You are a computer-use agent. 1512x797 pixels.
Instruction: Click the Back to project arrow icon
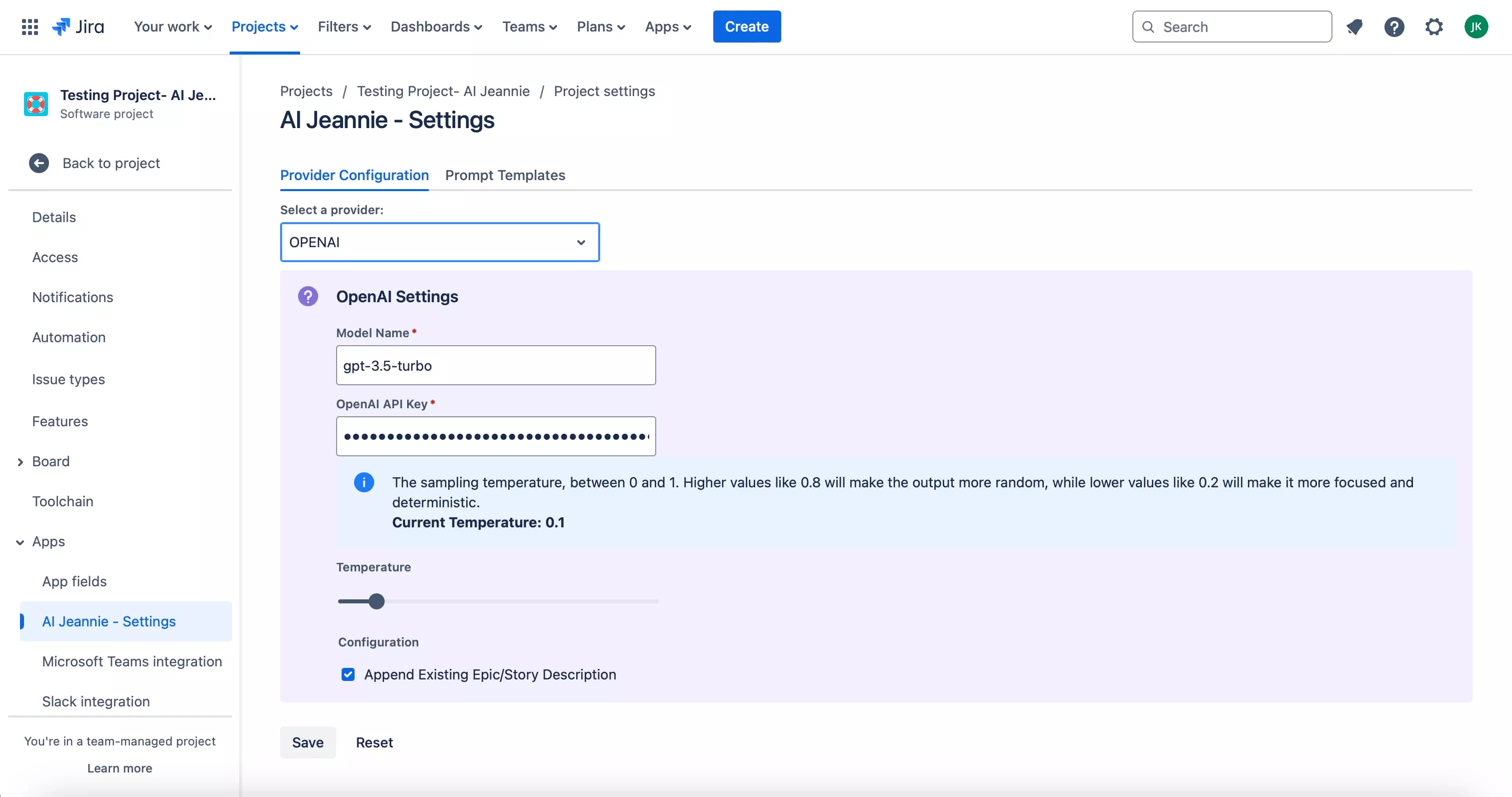pyautogui.click(x=40, y=163)
